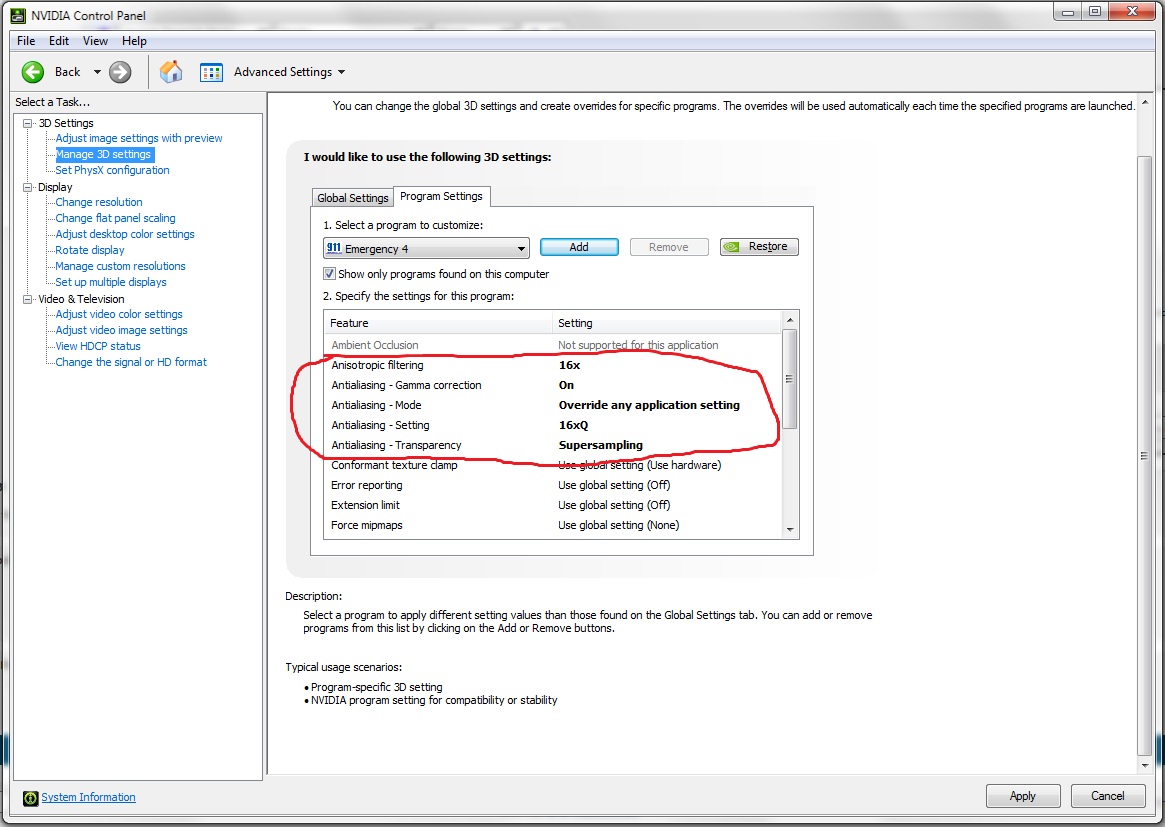Click the main panel scrollbar thumb
Screen dimensions: 1165x827
1144,455
